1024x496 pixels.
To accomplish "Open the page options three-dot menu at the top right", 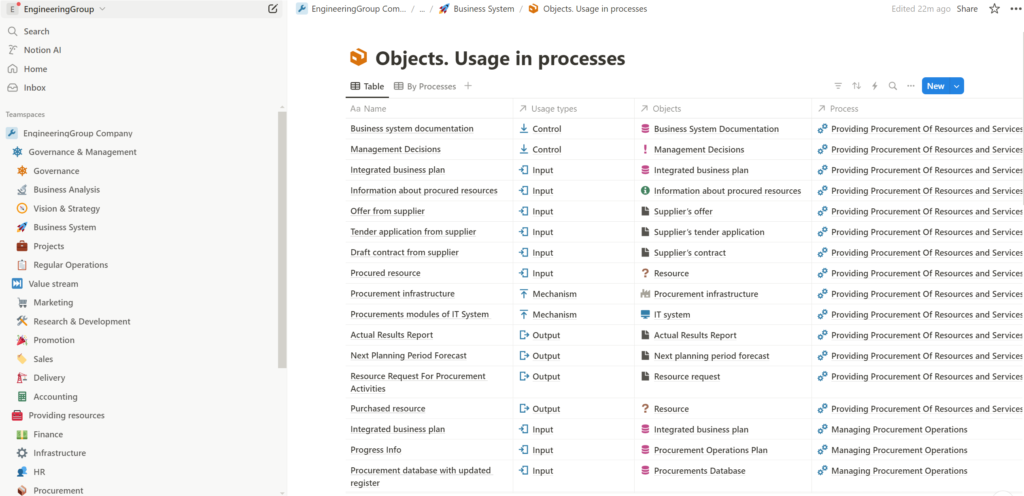I will pyautogui.click(x=1014, y=9).
